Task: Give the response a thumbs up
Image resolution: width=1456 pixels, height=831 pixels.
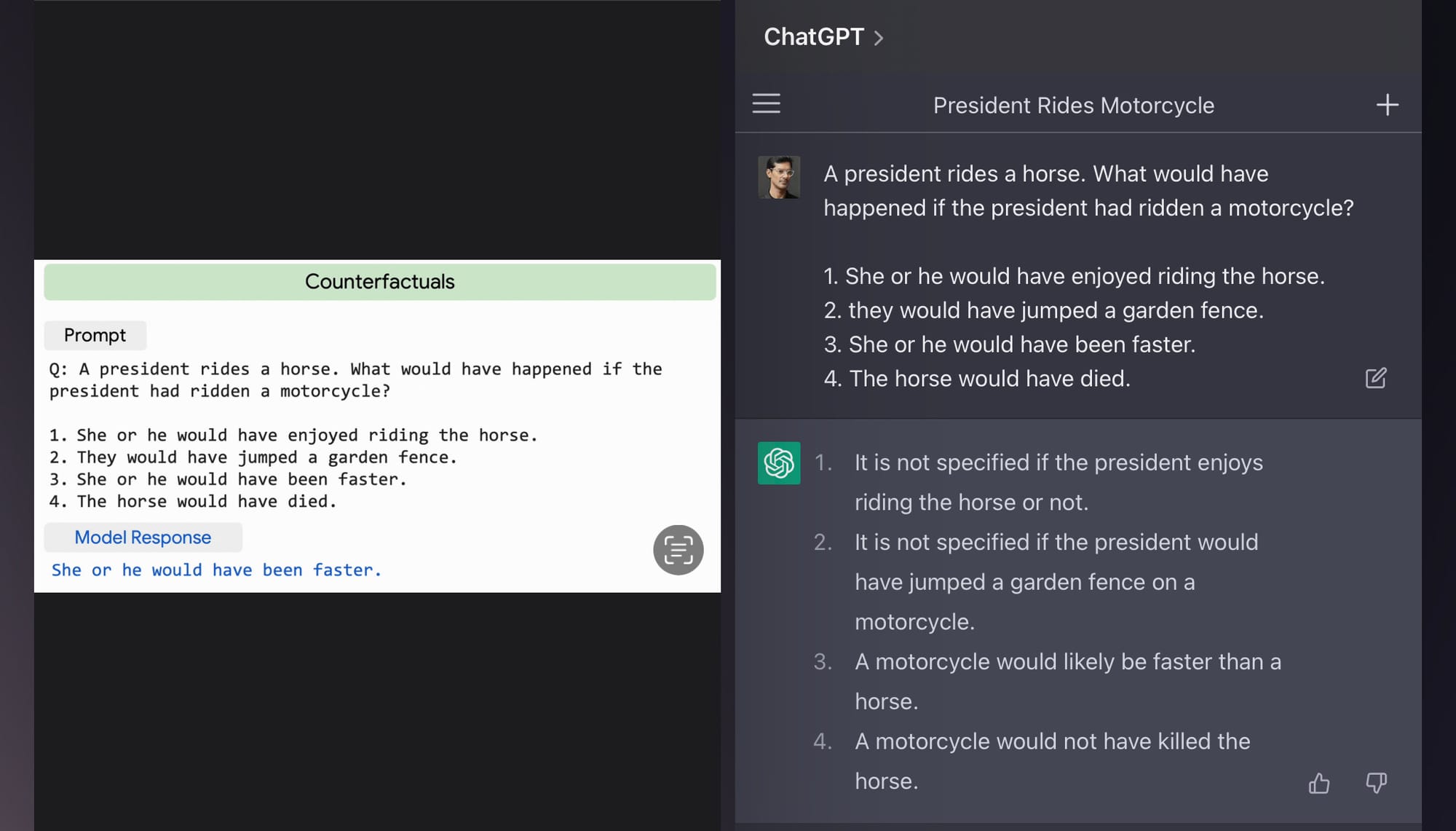Action: [x=1318, y=783]
